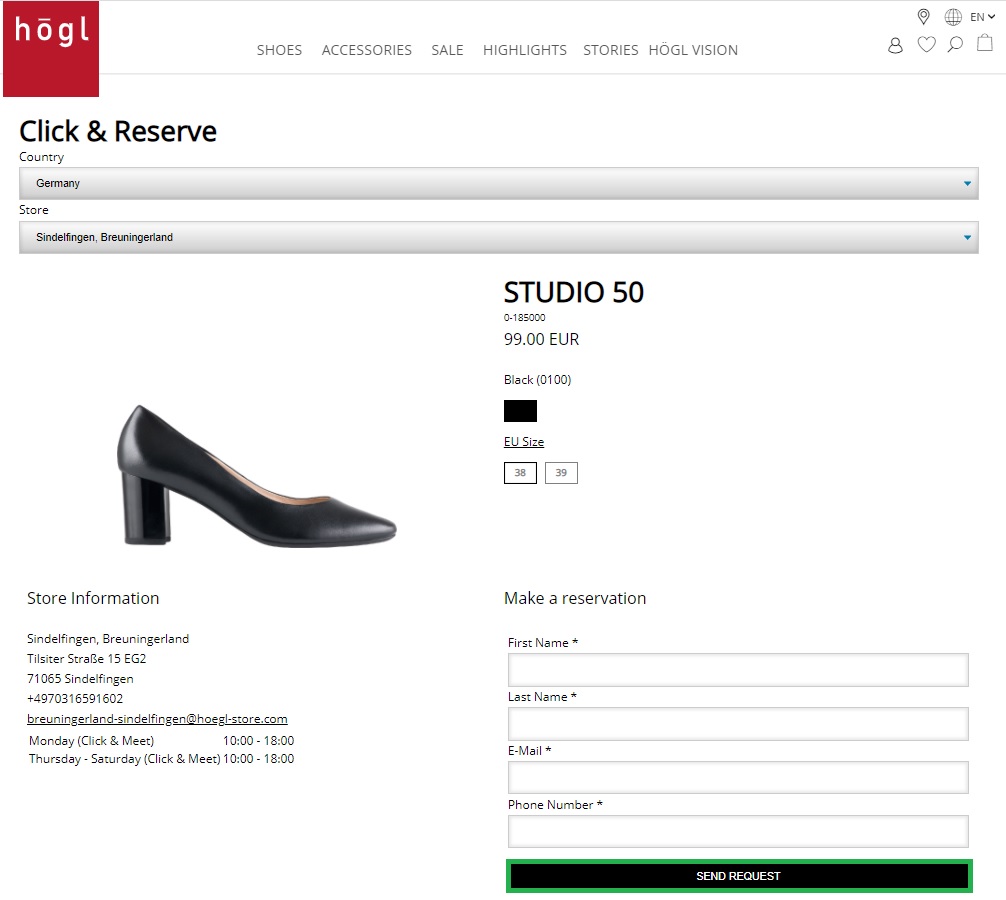Click the store email address link
This screenshot has height=900, width=1006.
[x=157, y=719]
